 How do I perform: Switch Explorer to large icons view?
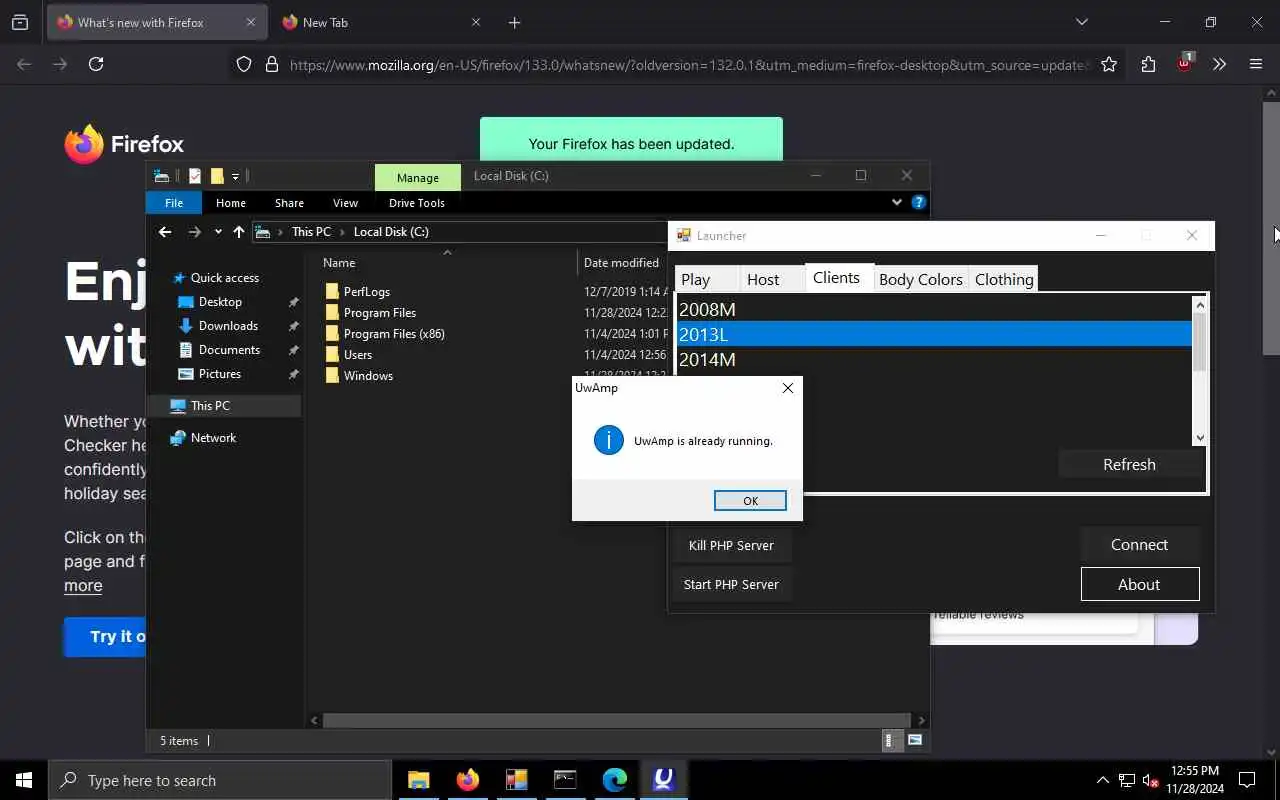tap(915, 741)
